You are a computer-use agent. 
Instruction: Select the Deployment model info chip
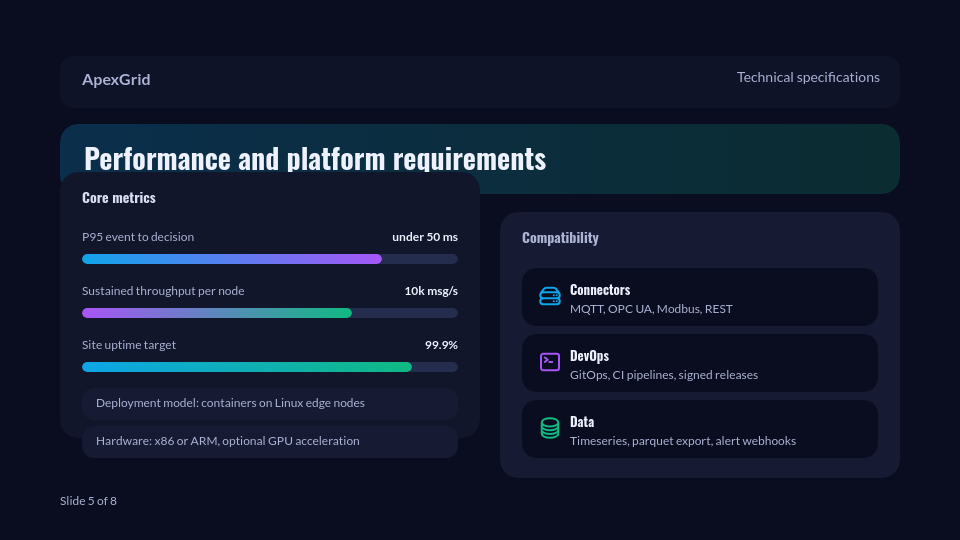point(270,403)
